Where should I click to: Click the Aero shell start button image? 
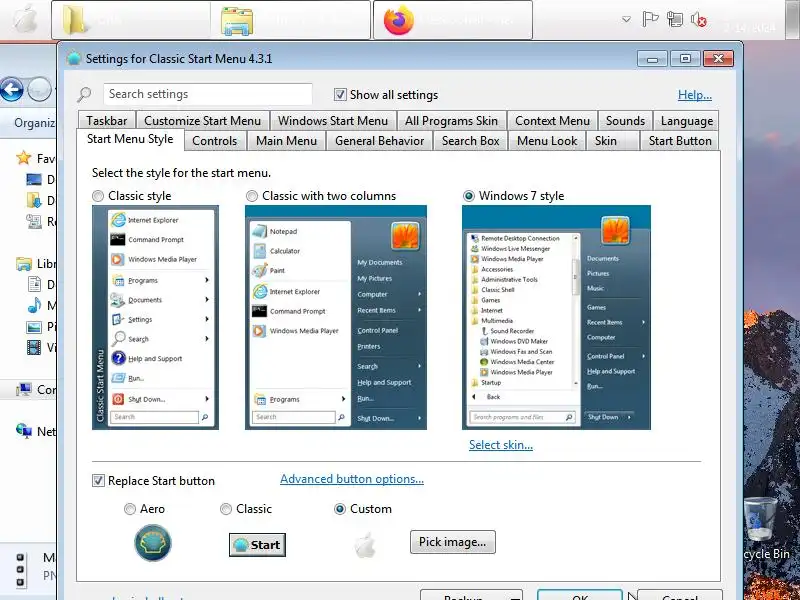pos(153,543)
